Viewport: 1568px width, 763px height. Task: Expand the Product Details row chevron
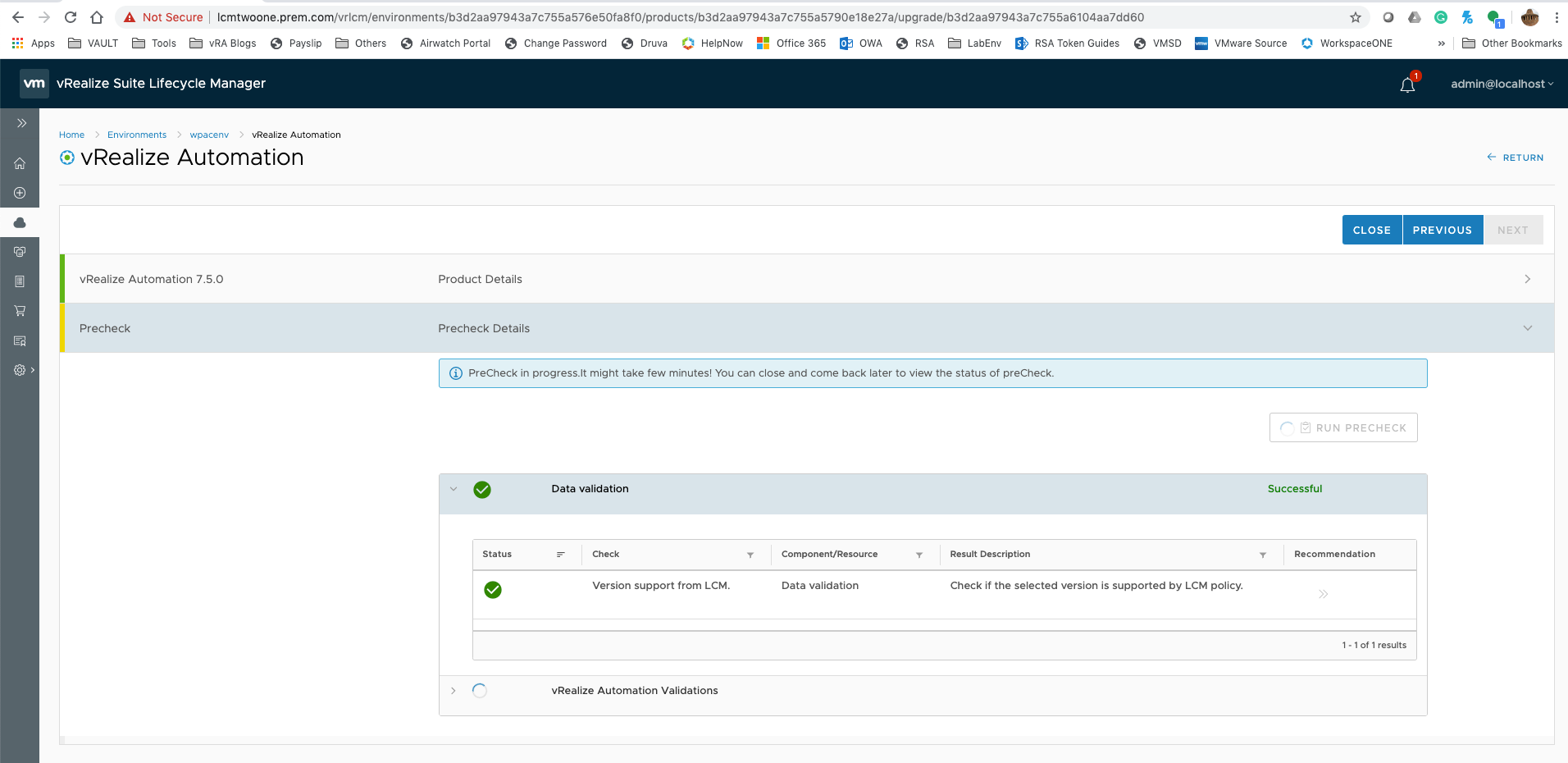tap(1527, 279)
